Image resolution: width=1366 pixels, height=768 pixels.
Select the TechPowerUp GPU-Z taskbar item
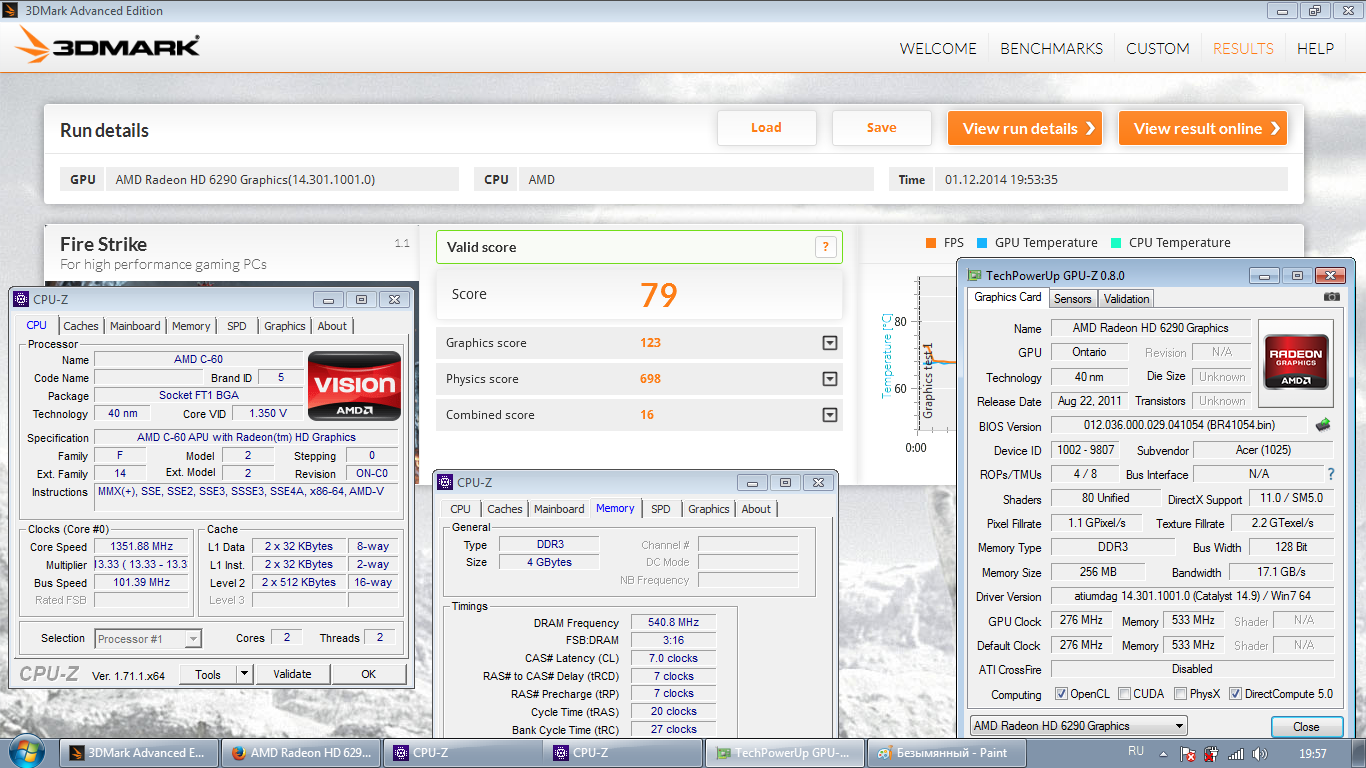[x=785, y=753]
